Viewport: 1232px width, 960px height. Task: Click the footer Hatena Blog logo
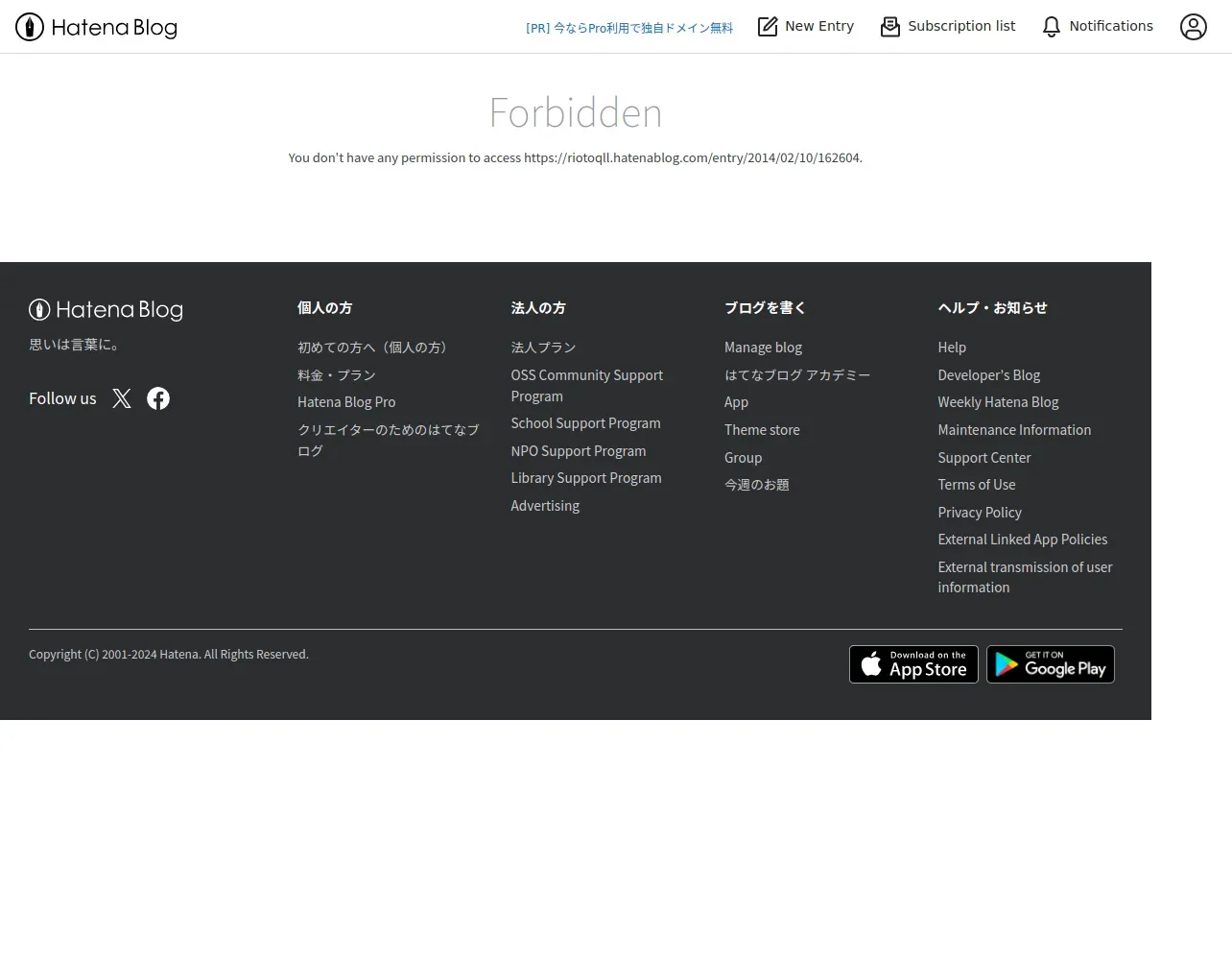(106, 309)
